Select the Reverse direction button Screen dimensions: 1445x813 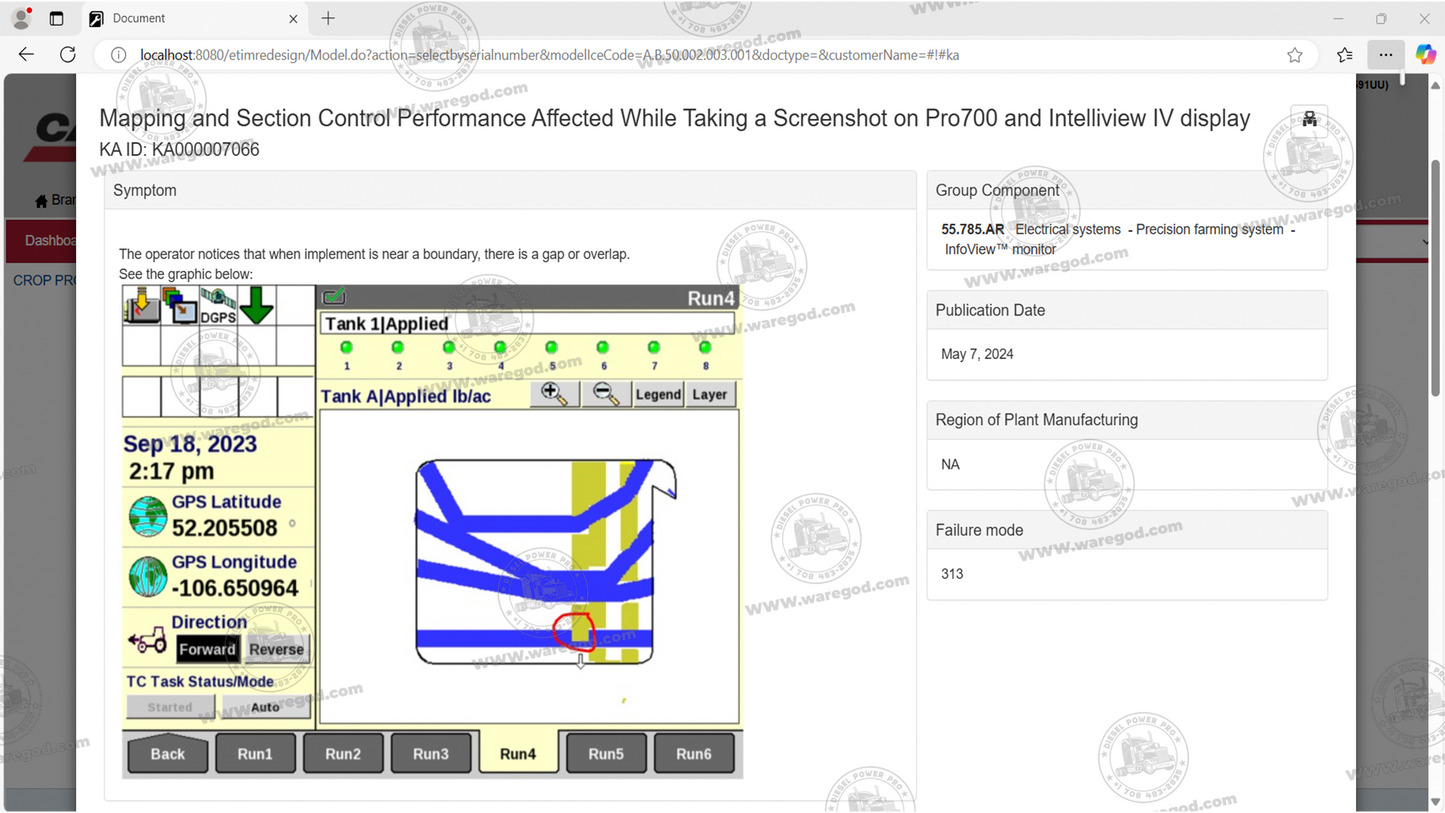276,649
